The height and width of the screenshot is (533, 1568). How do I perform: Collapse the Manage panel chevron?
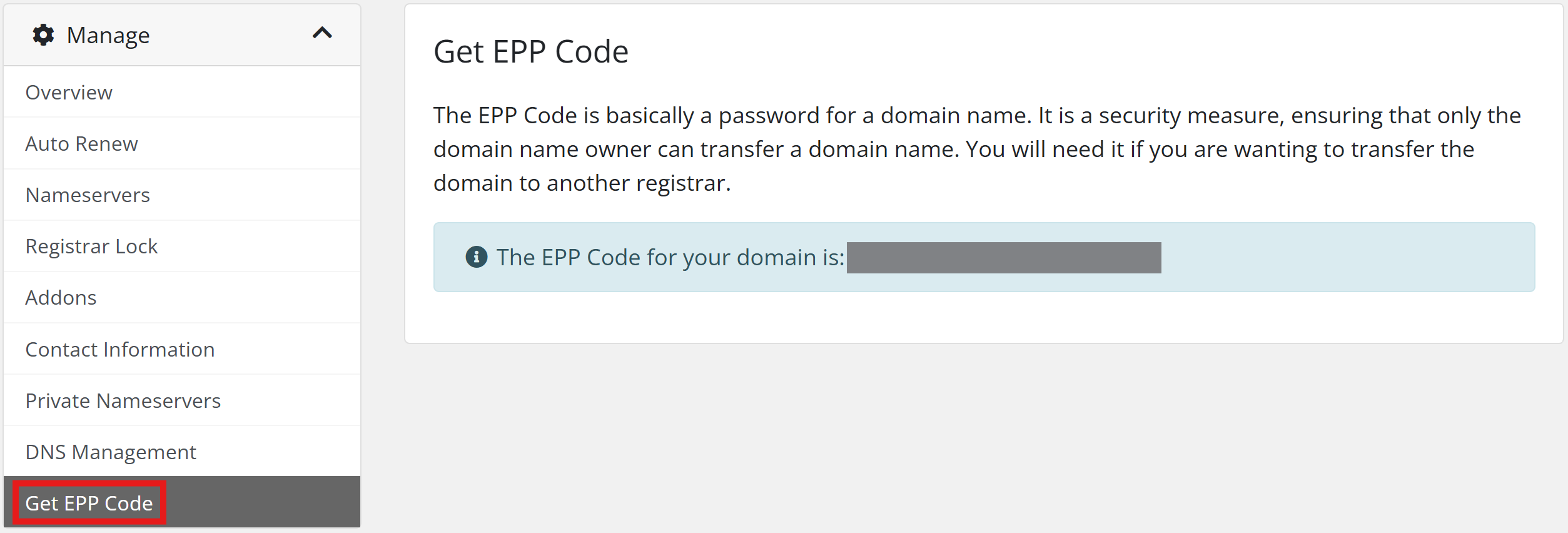tap(322, 33)
